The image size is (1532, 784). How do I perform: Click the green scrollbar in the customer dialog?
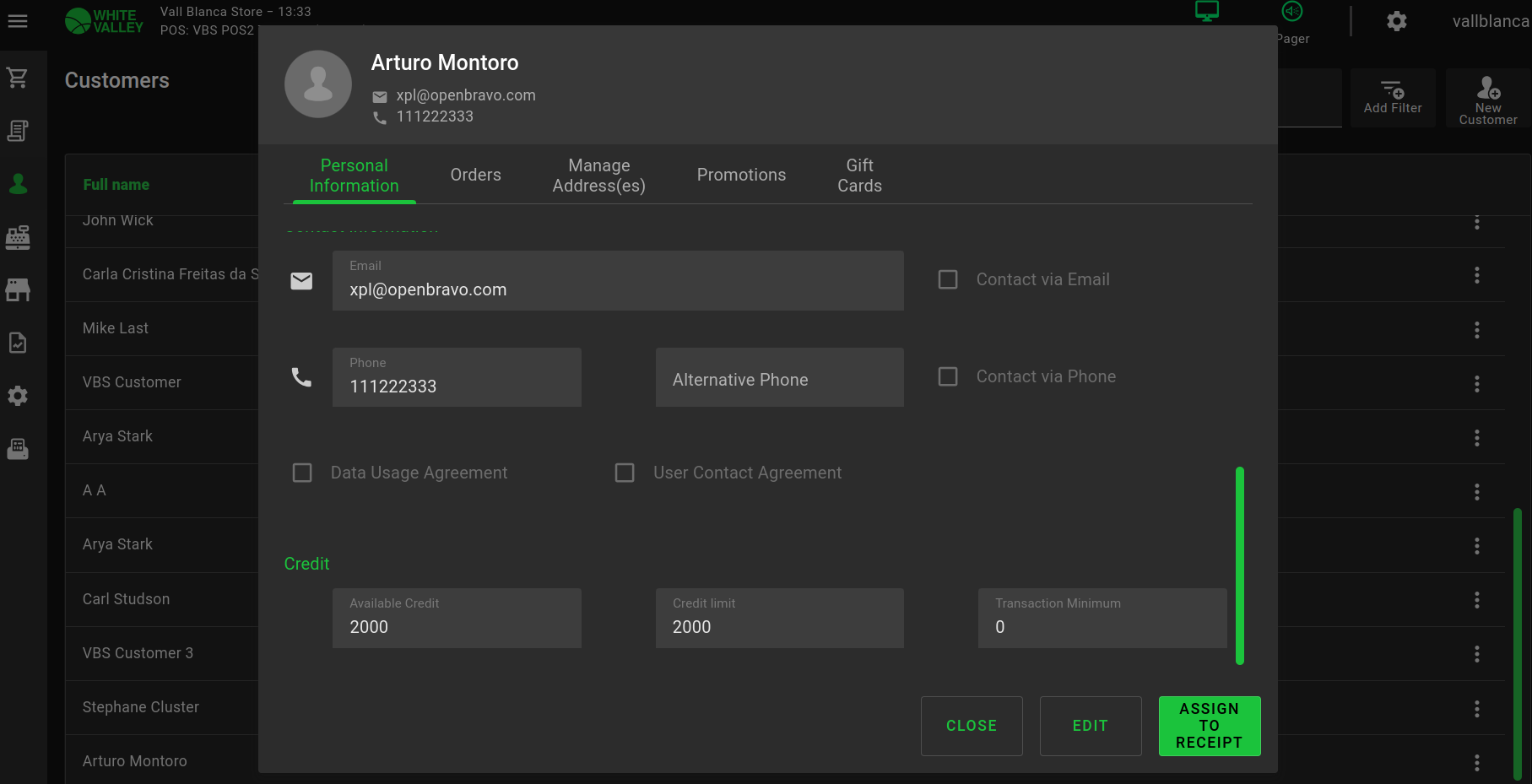click(x=1239, y=565)
